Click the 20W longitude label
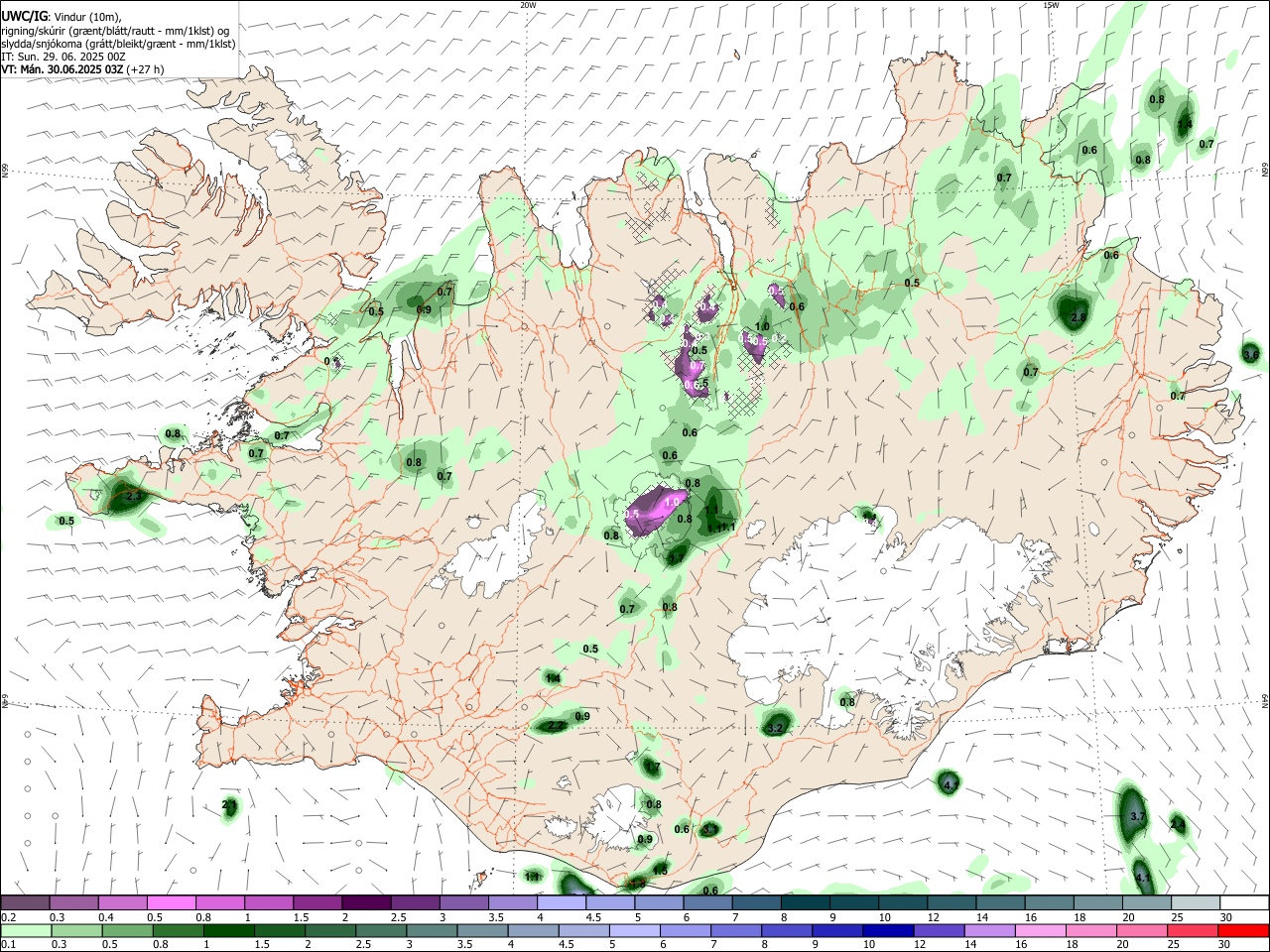The image size is (1270, 952). 527,5
